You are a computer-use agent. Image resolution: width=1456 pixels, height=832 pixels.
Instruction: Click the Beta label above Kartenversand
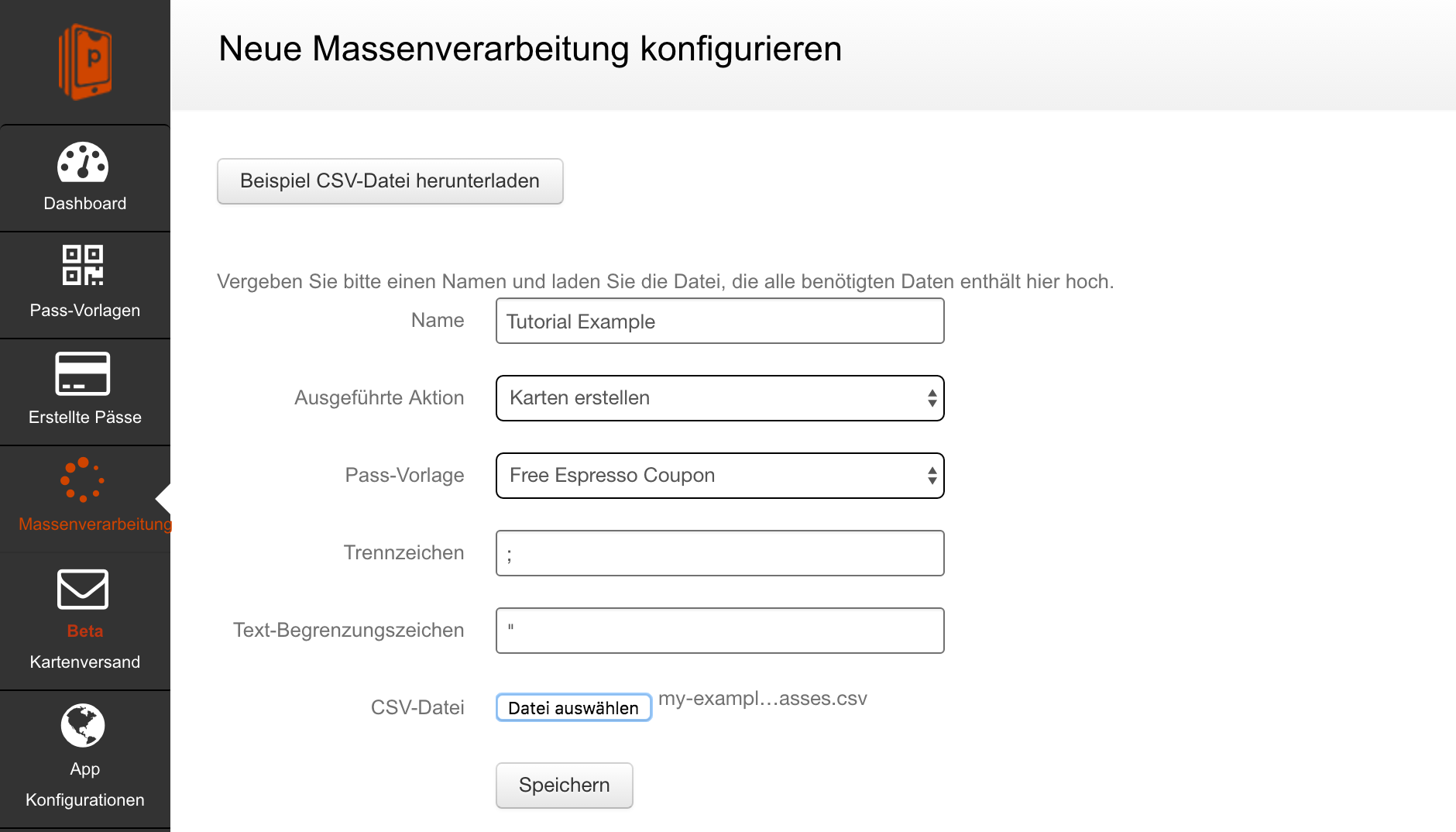pyautogui.click(x=85, y=631)
